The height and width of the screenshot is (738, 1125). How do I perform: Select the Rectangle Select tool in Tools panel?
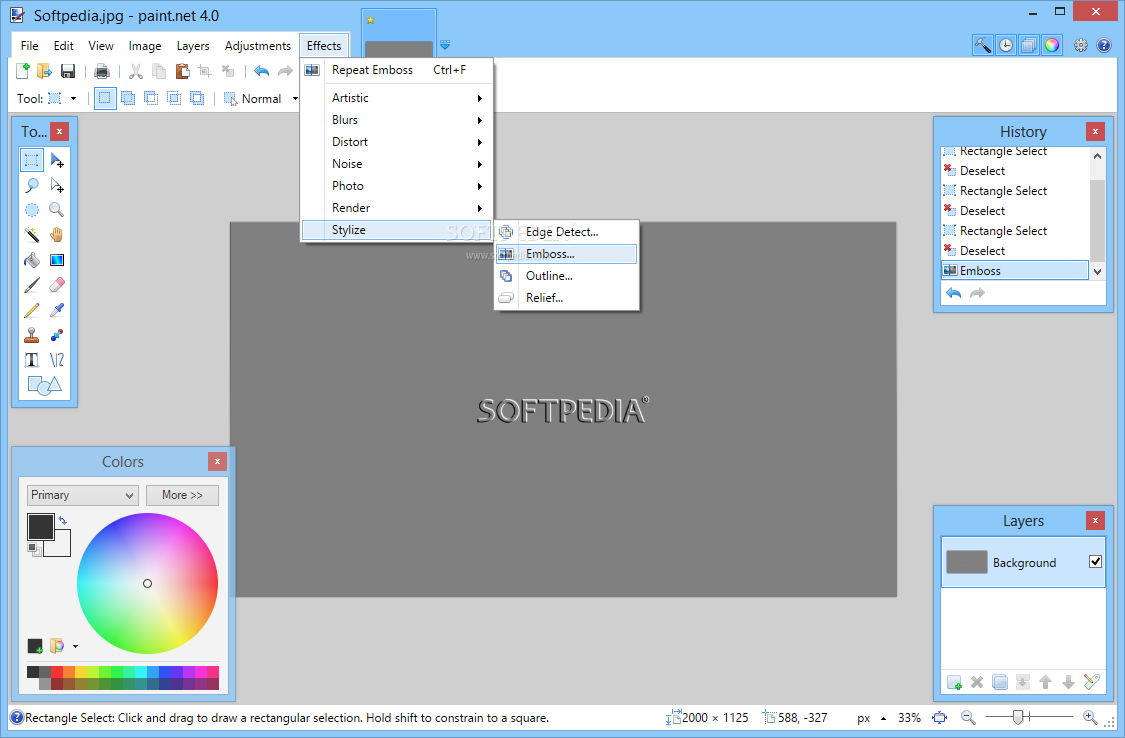point(32,160)
